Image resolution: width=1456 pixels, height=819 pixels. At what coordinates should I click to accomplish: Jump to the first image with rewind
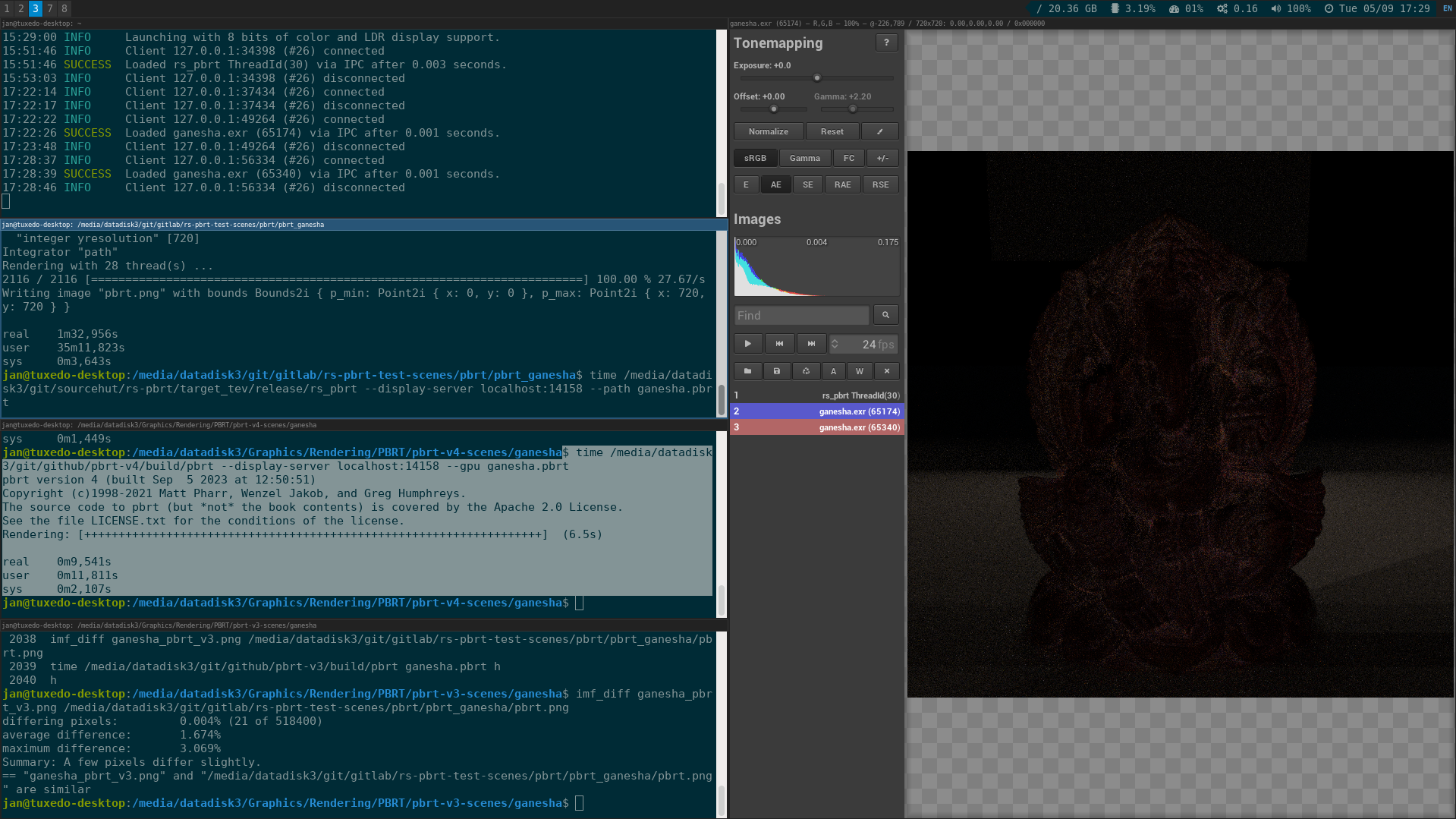[779, 344]
